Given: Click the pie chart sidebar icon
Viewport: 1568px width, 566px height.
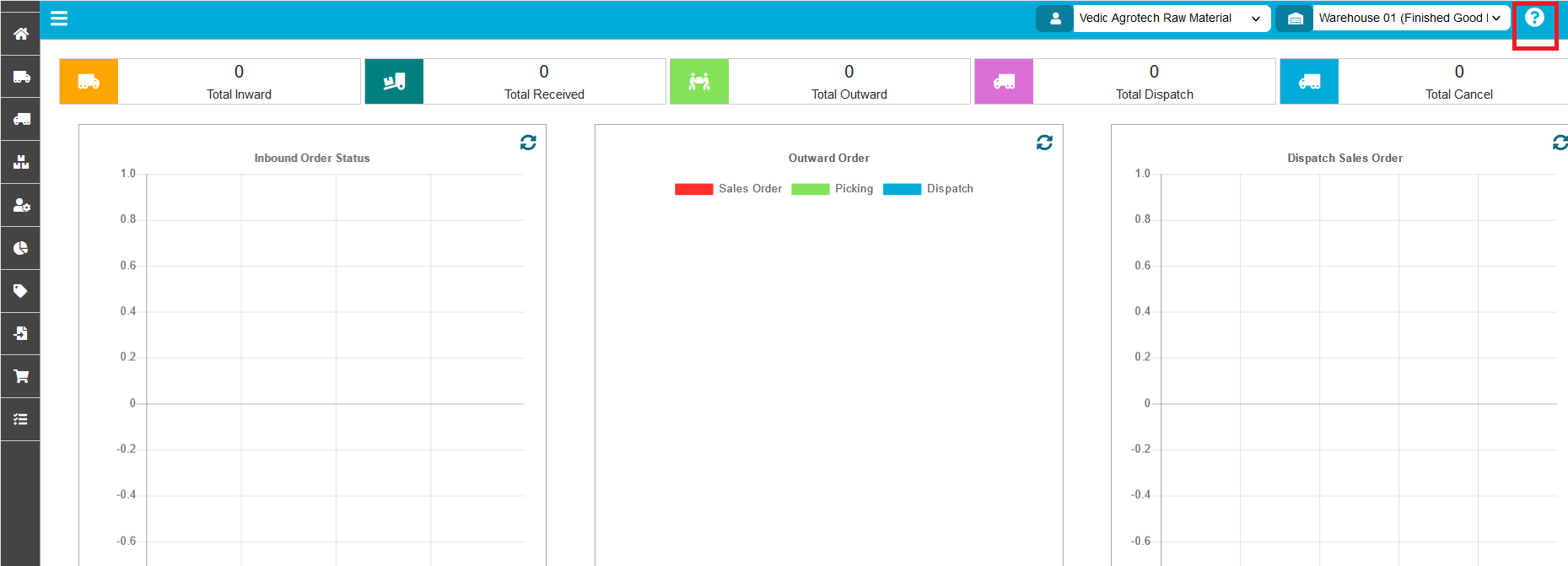Looking at the screenshot, I should 20,248.
